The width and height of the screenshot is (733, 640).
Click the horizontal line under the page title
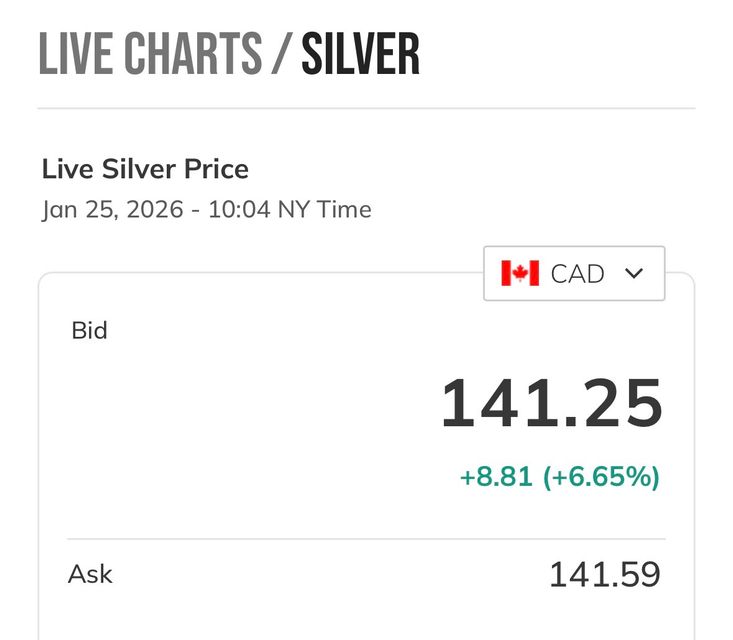[x=366, y=107]
